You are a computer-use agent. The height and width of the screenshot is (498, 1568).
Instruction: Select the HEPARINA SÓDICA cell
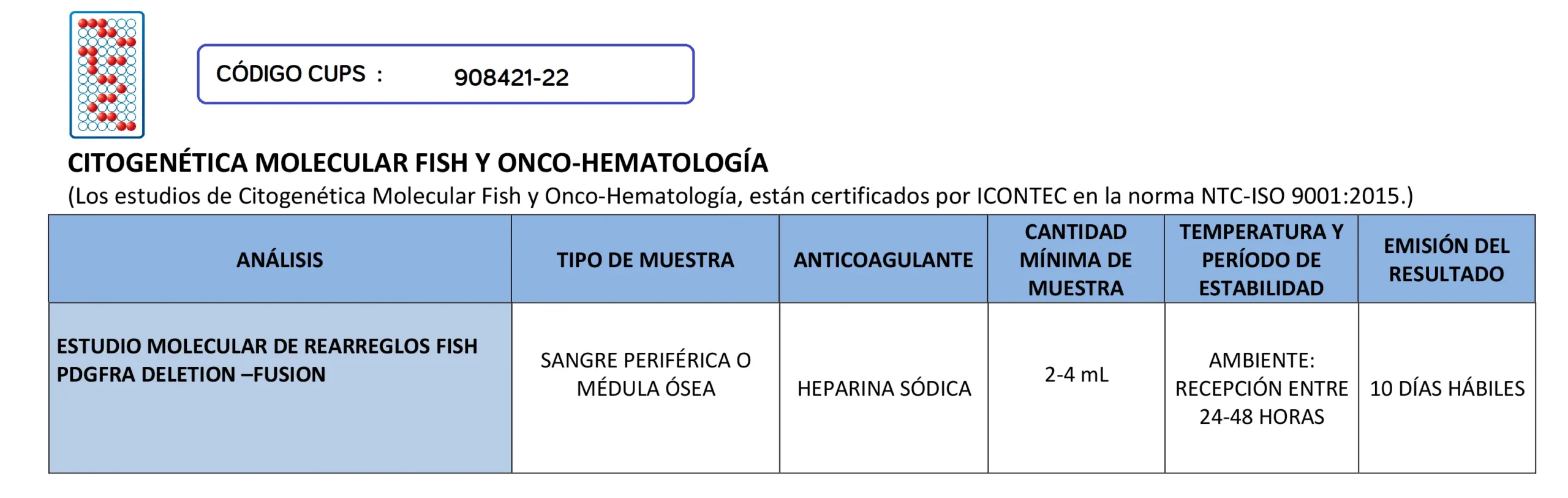tap(884, 388)
